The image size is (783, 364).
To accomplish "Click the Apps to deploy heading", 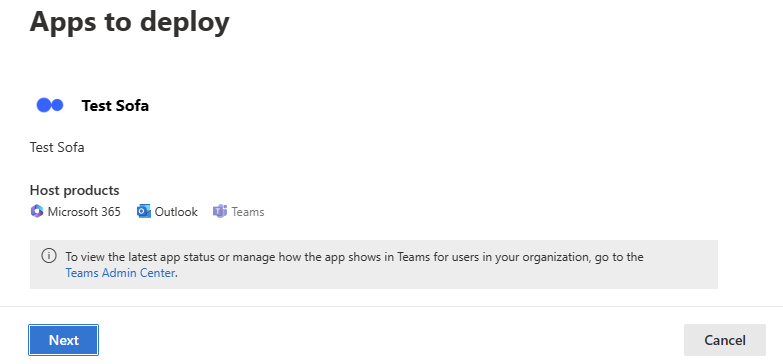I will (130, 22).
